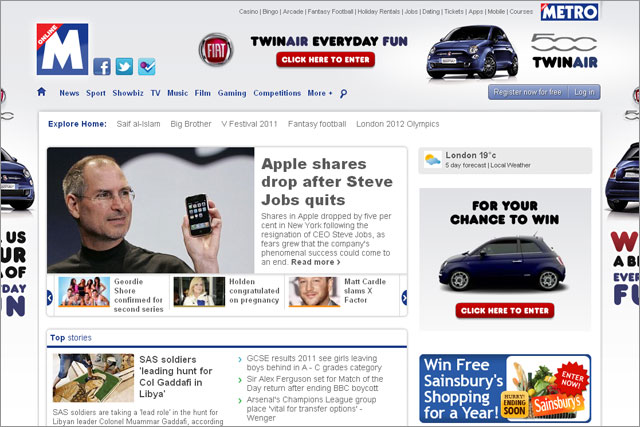640x427 pixels.
Task: Click Jobs link in top bar
Action: click(411, 11)
